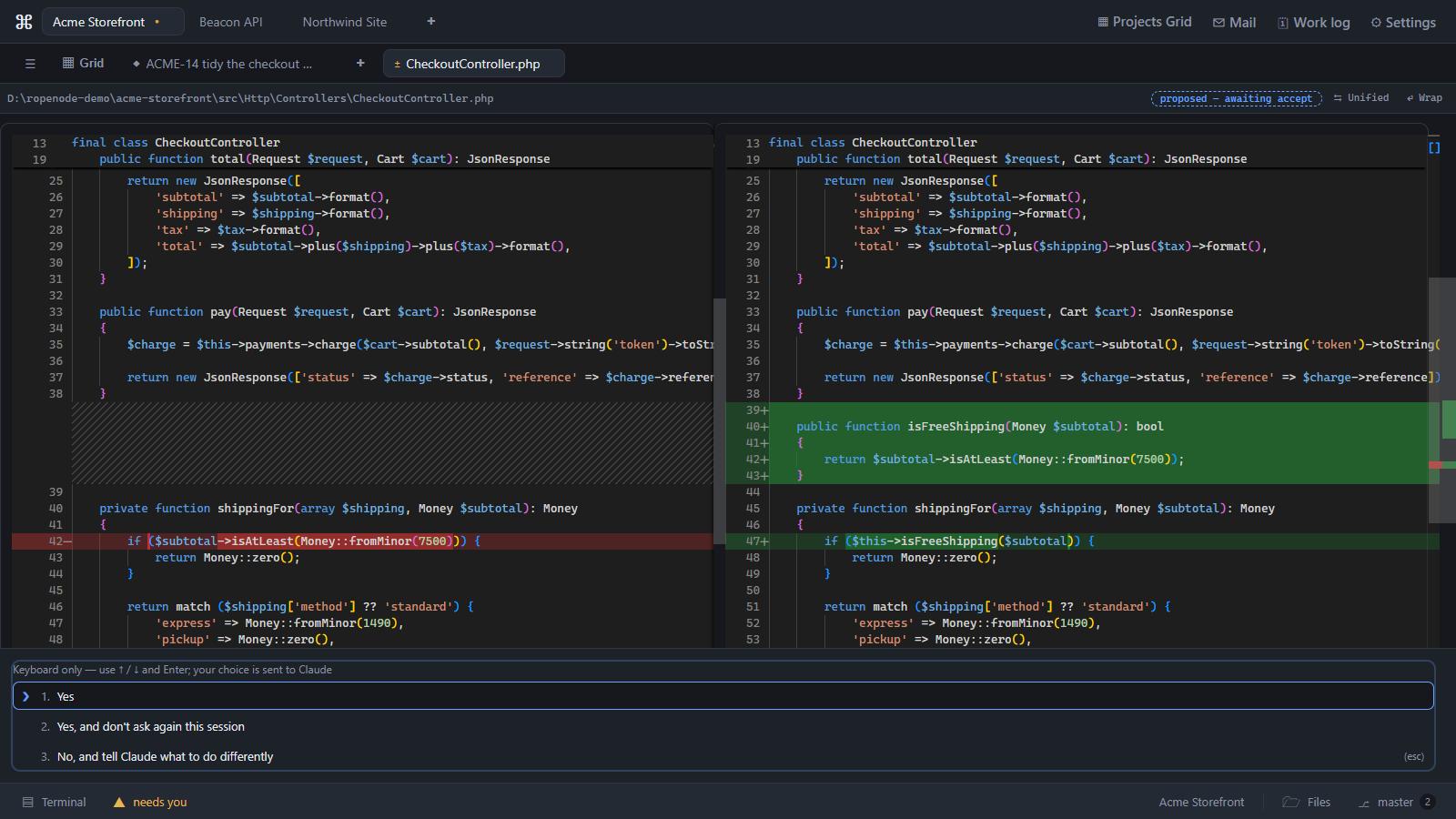Toggle line Wrap option
Screen dimensions: 1456x819
click(x=1424, y=97)
